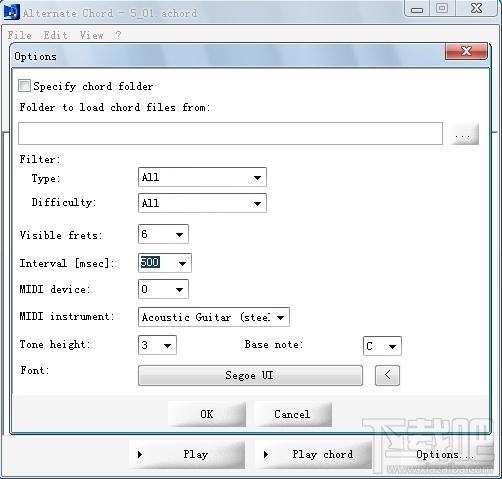Viewport: 502px width, 479px height.
Task: Click the browse folder ellipsis button
Action: (x=464, y=134)
